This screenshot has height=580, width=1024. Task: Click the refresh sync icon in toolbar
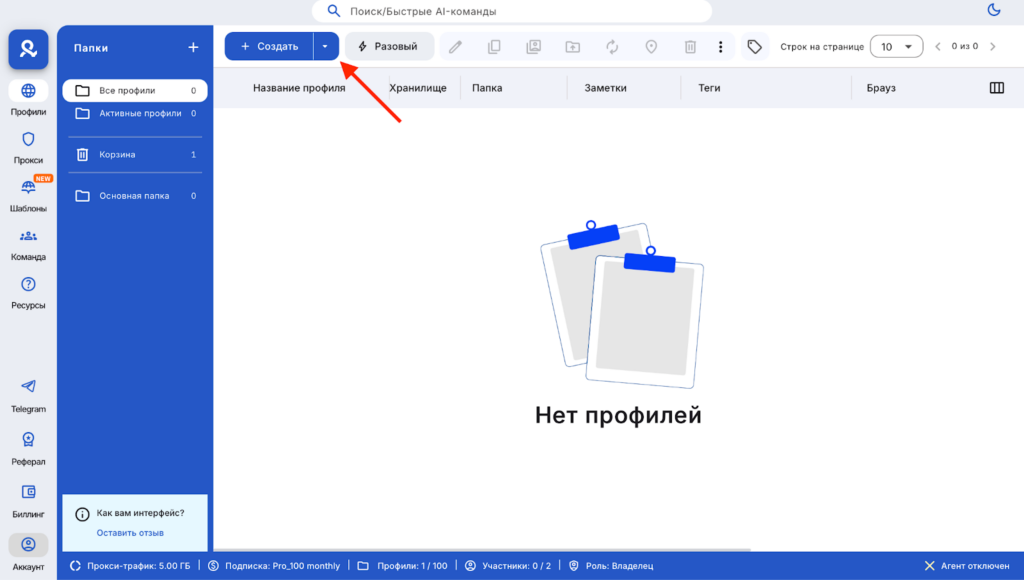612,46
